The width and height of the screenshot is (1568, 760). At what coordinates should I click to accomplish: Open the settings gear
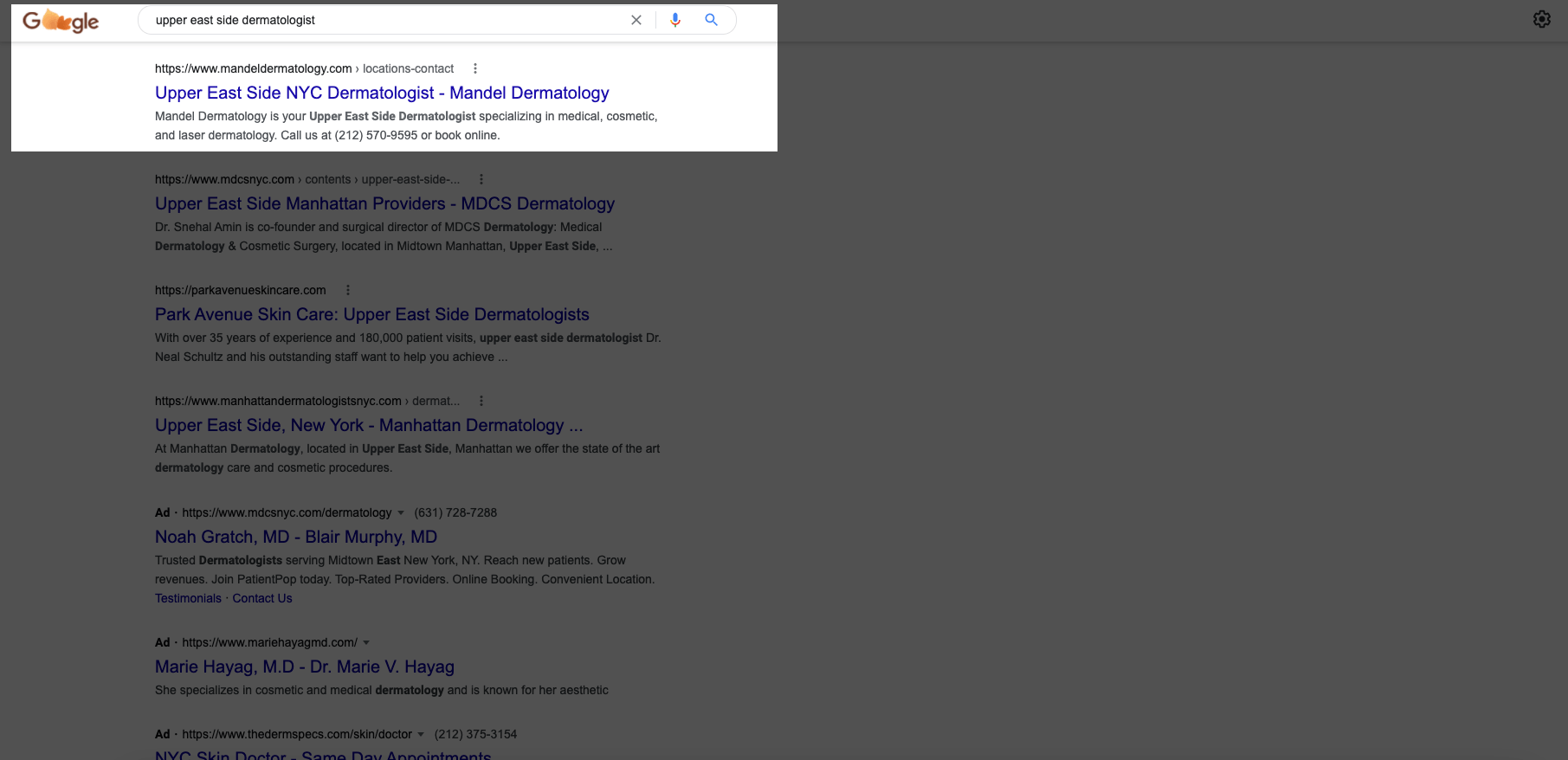click(1542, 19)
